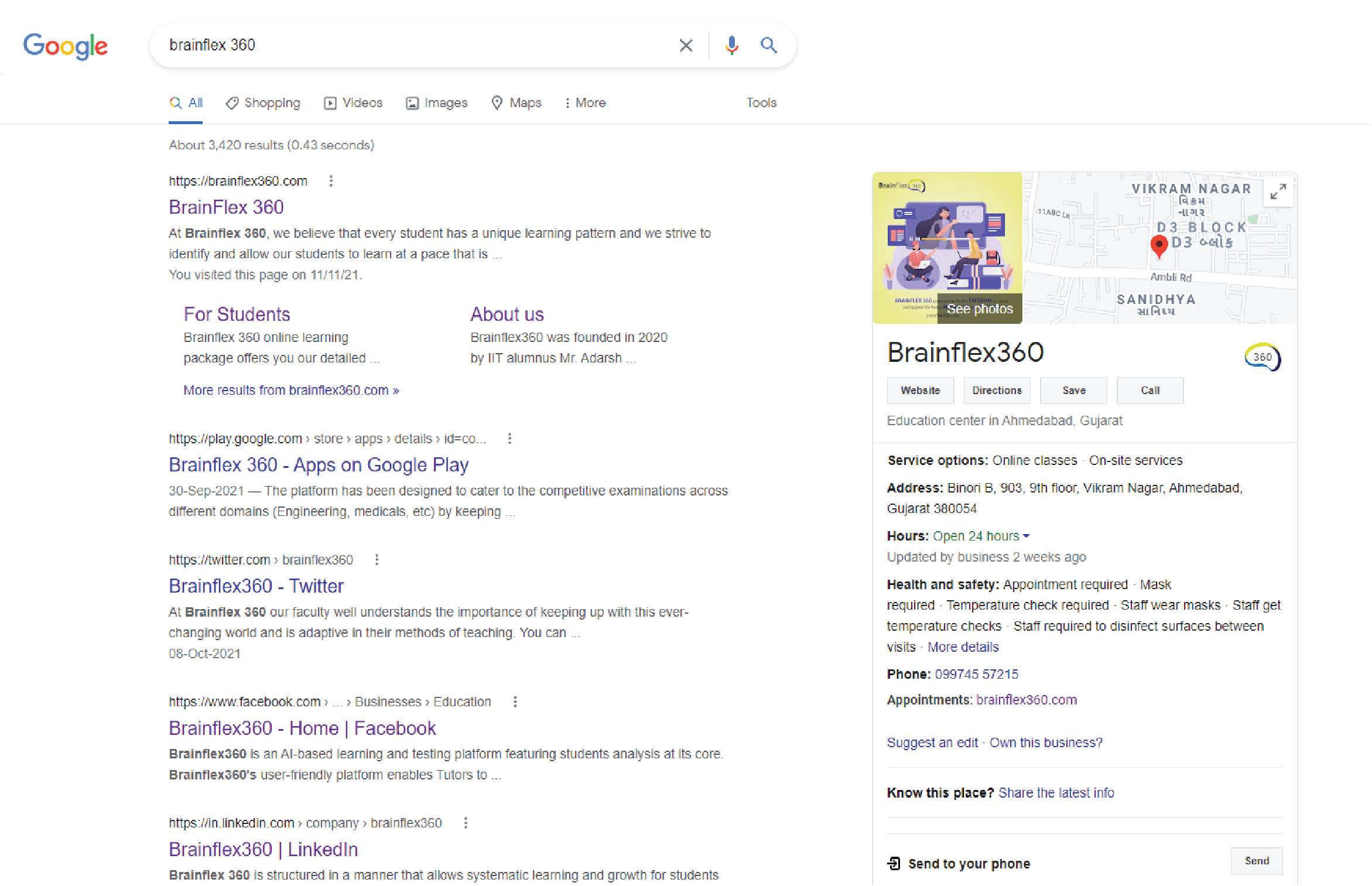Open options for brainflex360.com result

tap(331, 181)
